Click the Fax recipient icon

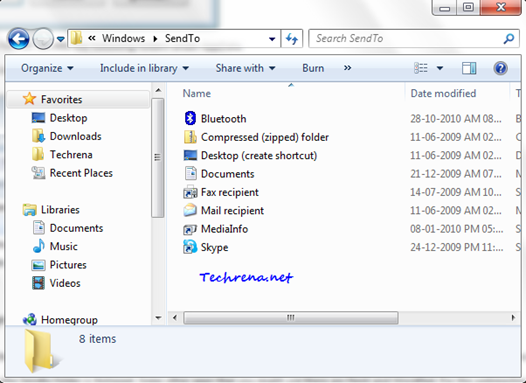(190, 192)
